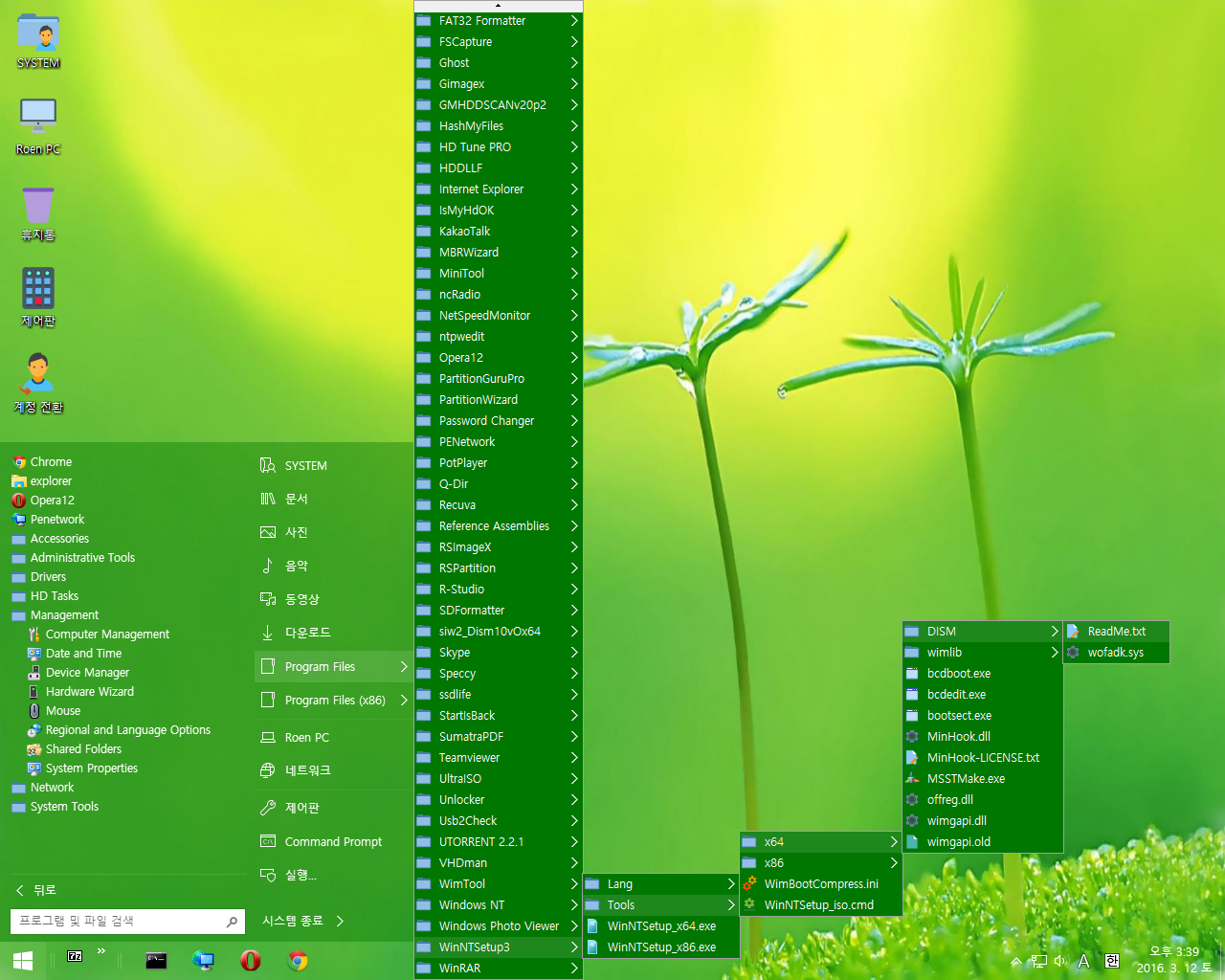Expand the 시스템 종료 options arrow
The width and height of the screenshot is (1225, 980).
pyautogui.click(x=340, y=921)
